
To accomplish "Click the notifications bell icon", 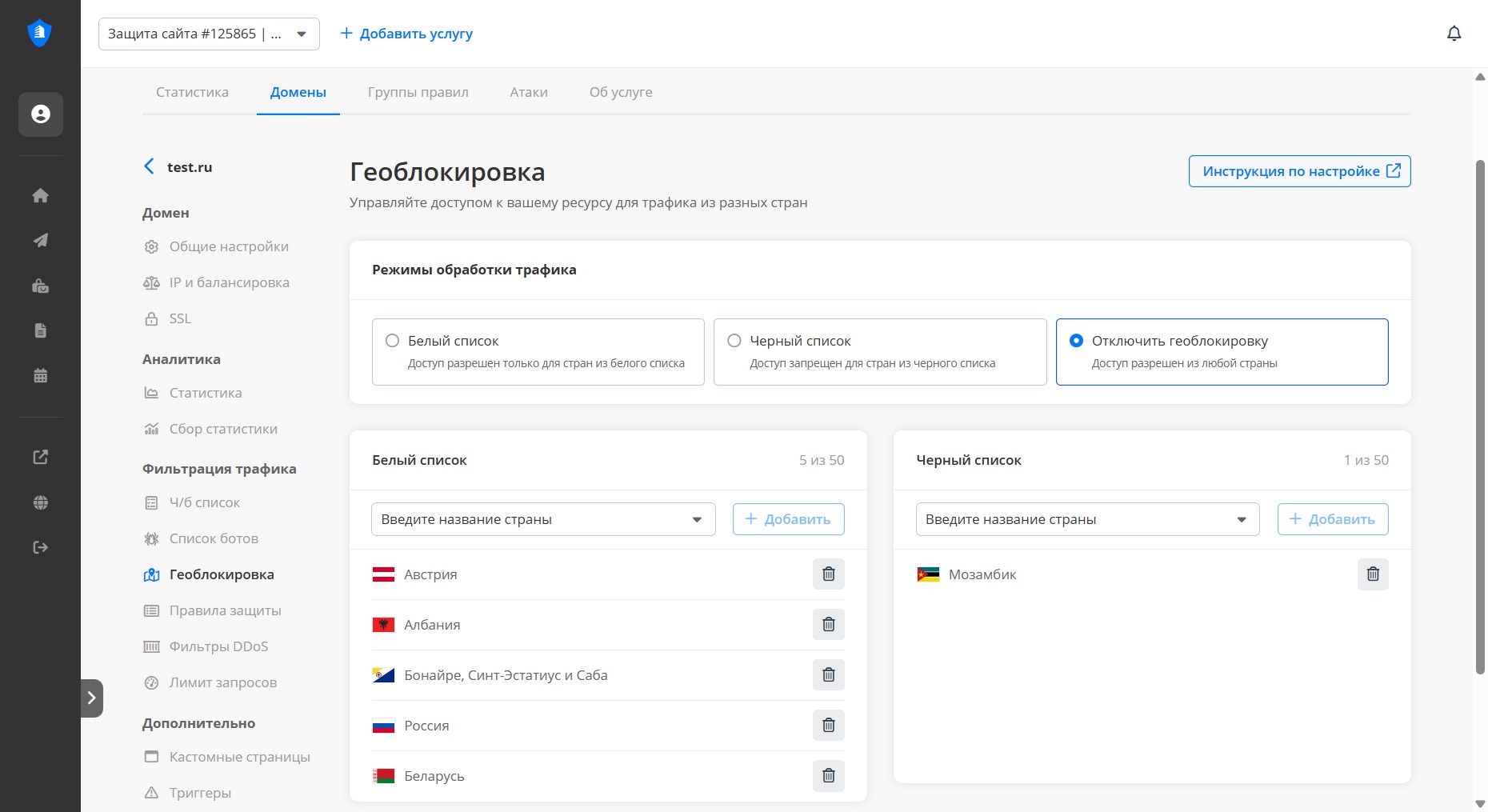I will (x=1454, y=34).
